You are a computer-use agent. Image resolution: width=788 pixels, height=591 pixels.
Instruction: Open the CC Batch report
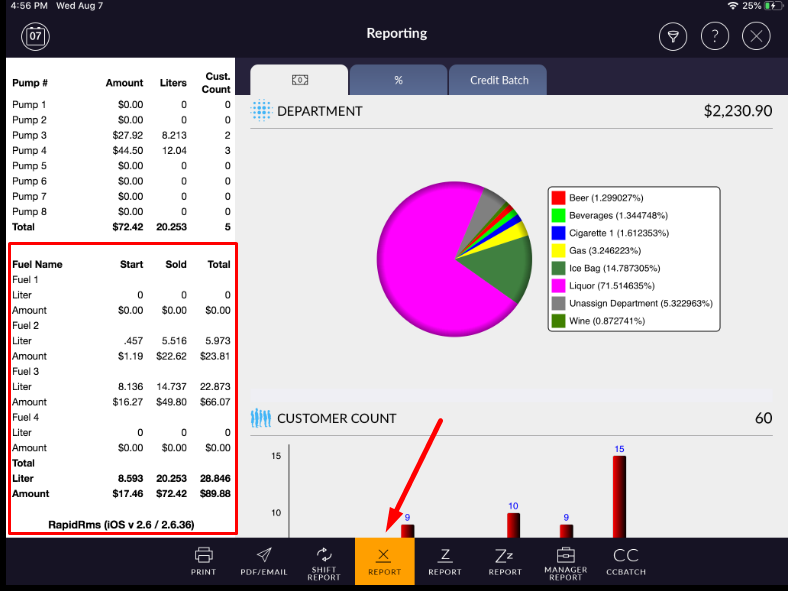click(x=626, y=560)
